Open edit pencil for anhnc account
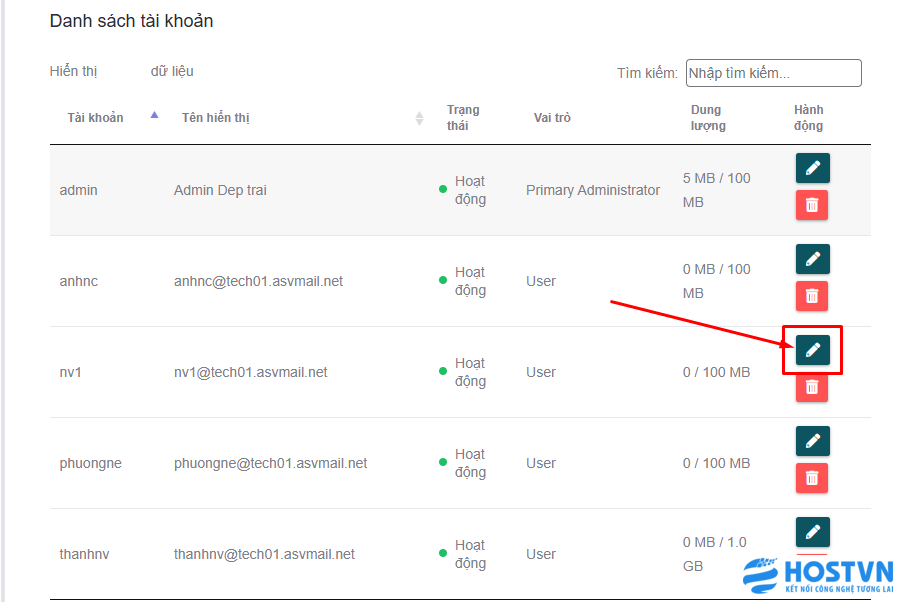 pyautogui.click(x=812, y=259)
